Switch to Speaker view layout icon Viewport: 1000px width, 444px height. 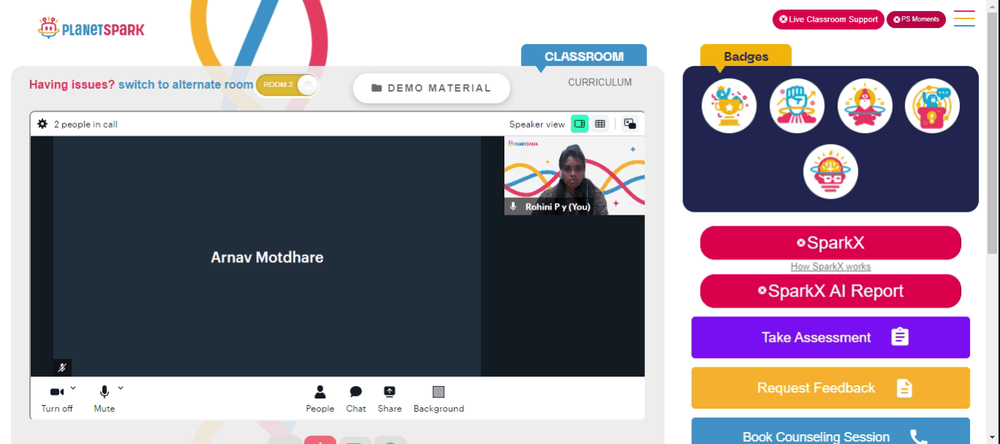579,124
